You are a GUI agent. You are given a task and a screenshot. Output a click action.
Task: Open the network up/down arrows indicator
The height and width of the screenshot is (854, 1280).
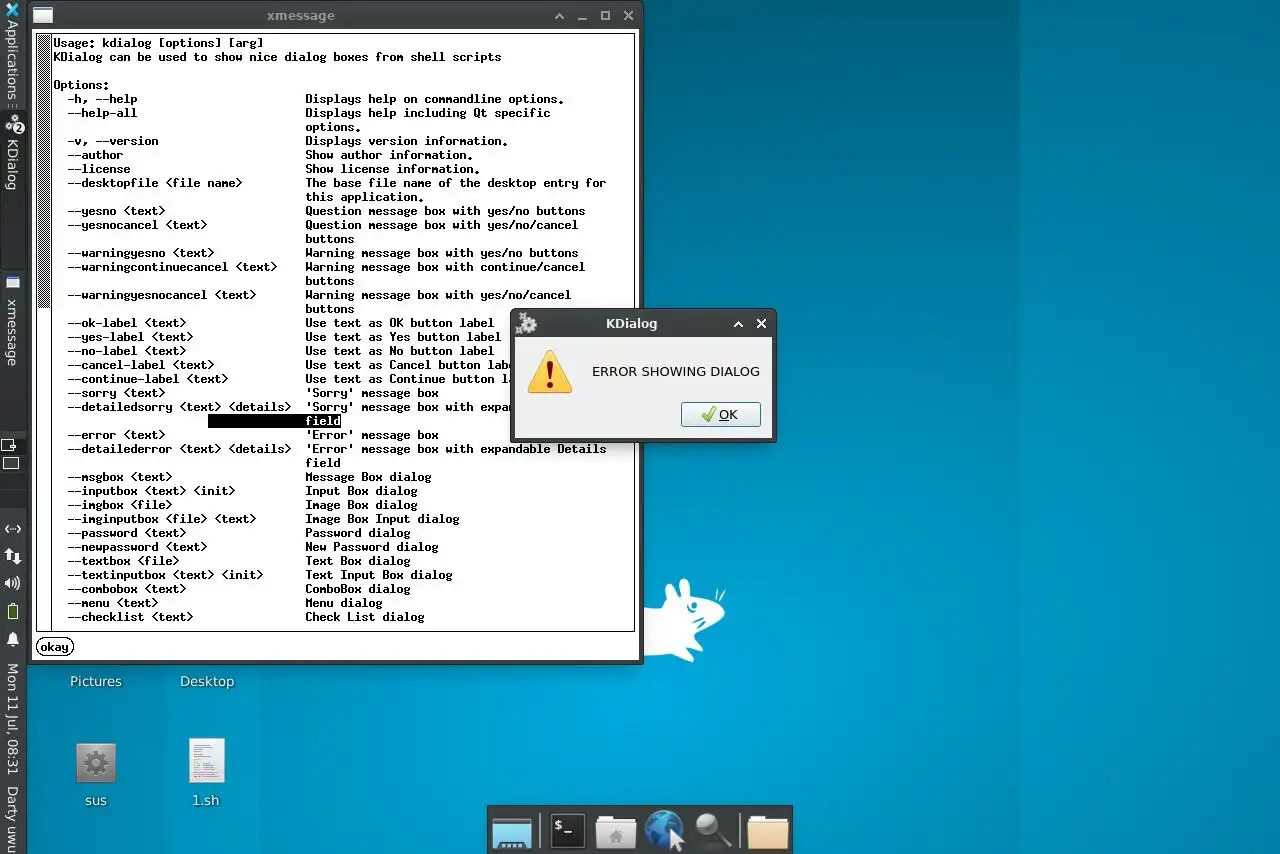point(13,555)
